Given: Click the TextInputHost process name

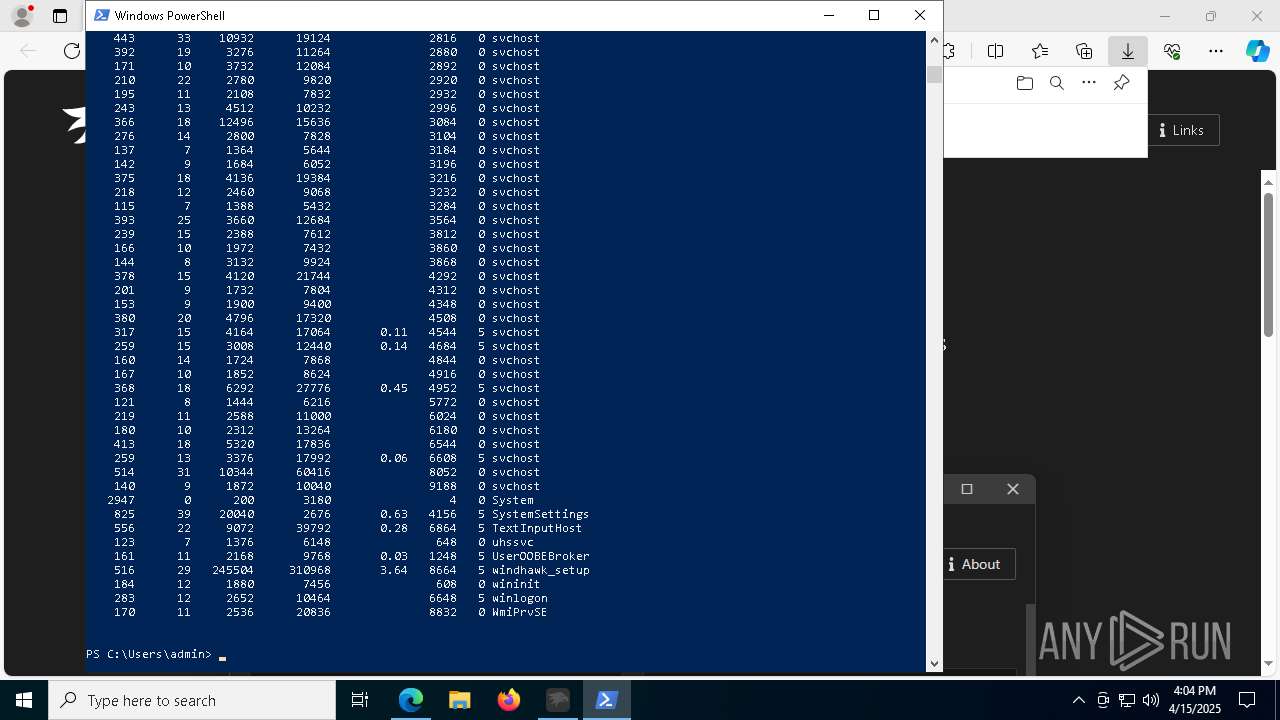Looking at the screenshot, I should (536, 528).
